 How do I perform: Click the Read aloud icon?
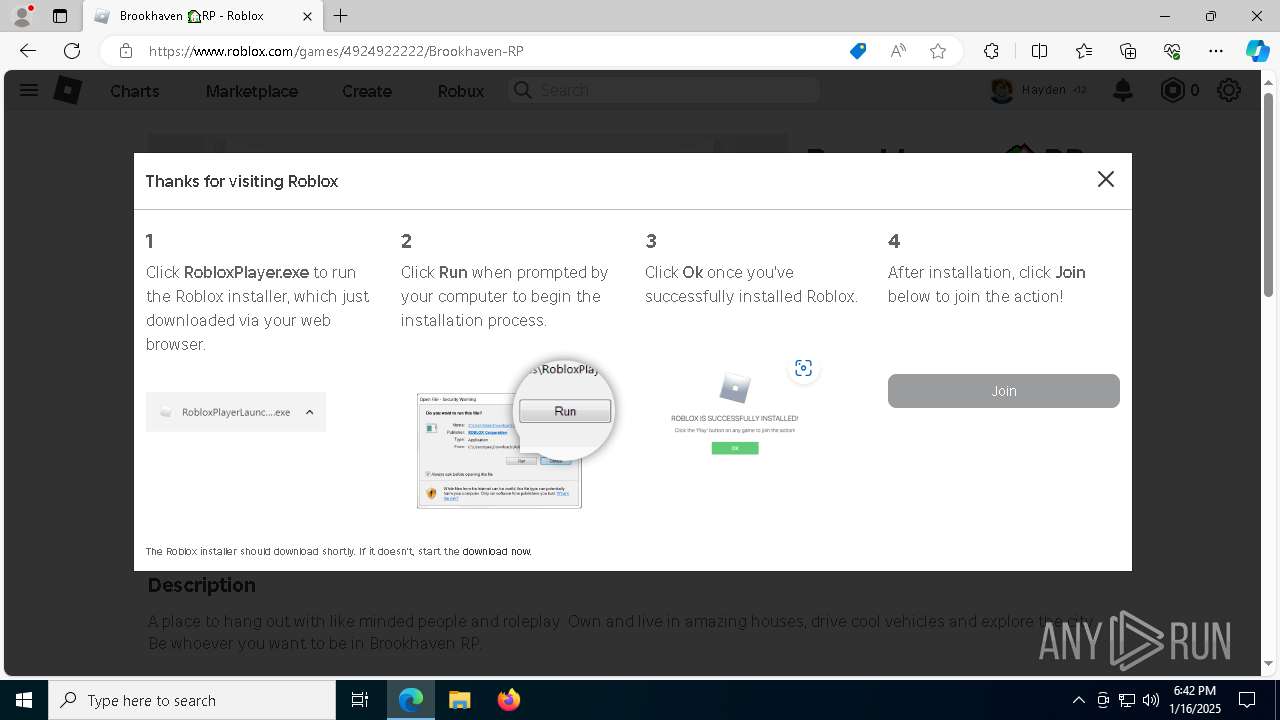(898, 51)
